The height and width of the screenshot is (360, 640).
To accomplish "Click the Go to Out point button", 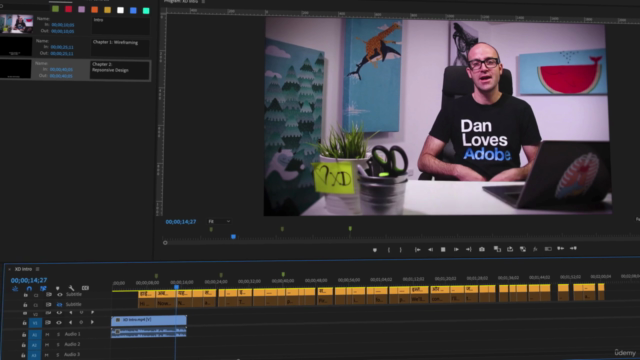I will (469, 249).
